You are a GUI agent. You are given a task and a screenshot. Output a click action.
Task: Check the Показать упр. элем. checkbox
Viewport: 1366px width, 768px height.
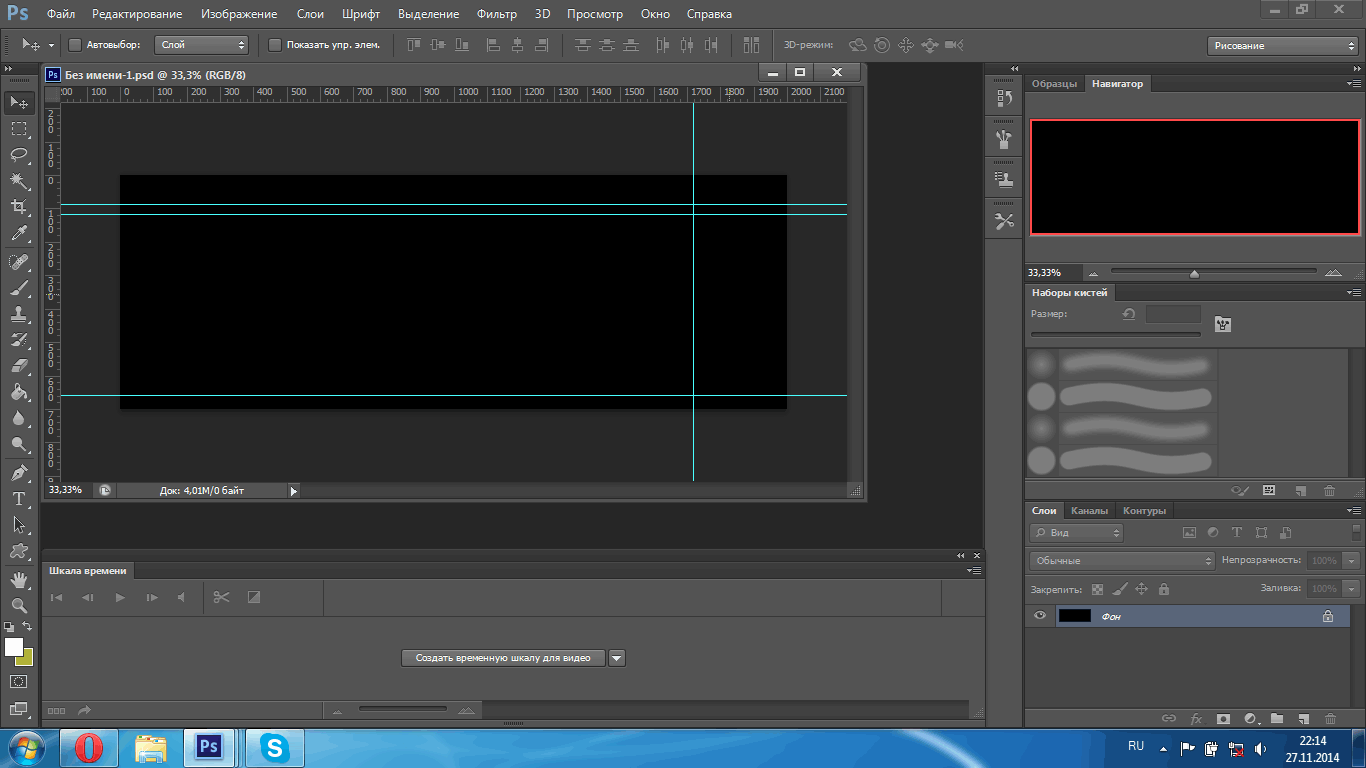pyautogui.click(x=275, y=45)
